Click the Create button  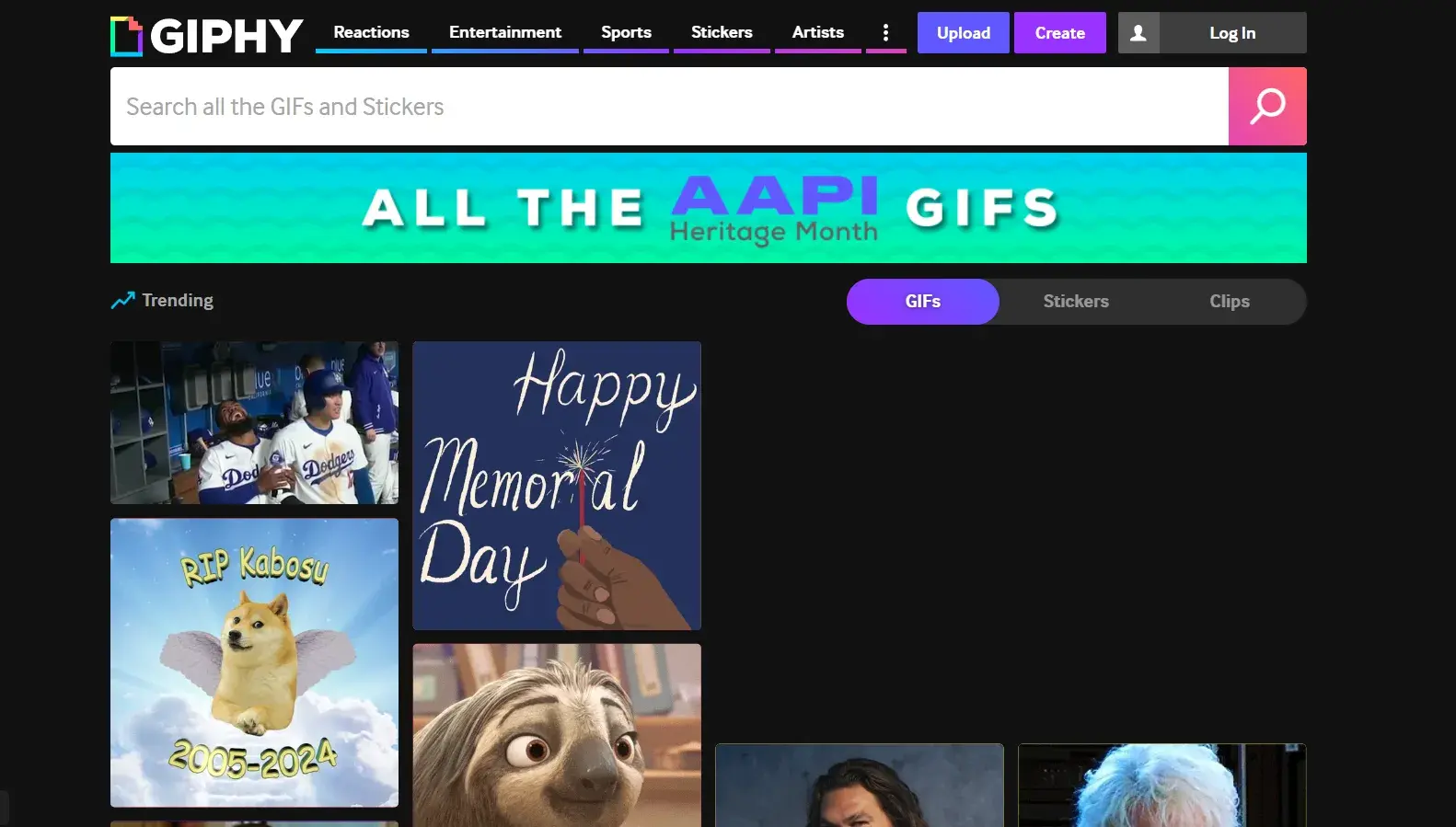(1060, 33)
